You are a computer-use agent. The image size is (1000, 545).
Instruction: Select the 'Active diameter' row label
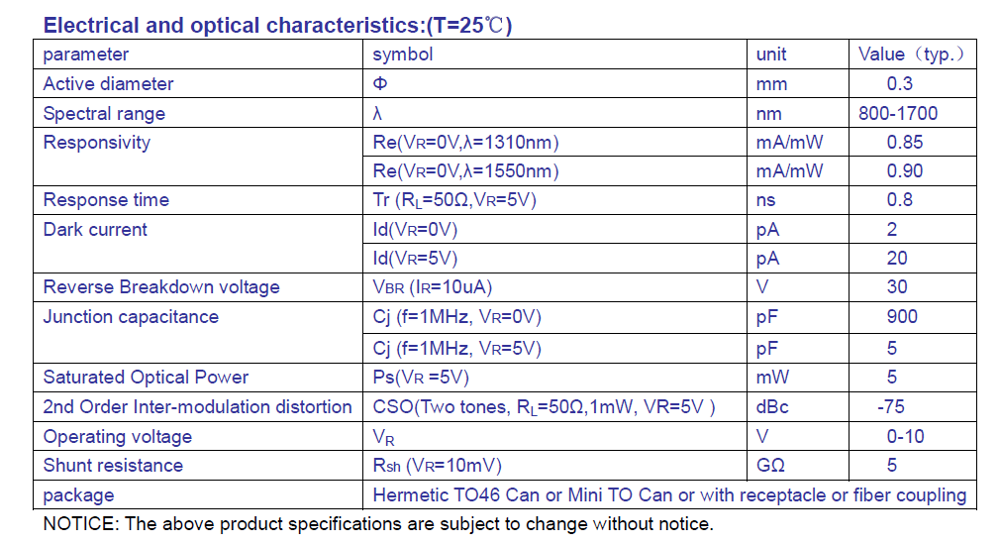(x=108, y=84)
